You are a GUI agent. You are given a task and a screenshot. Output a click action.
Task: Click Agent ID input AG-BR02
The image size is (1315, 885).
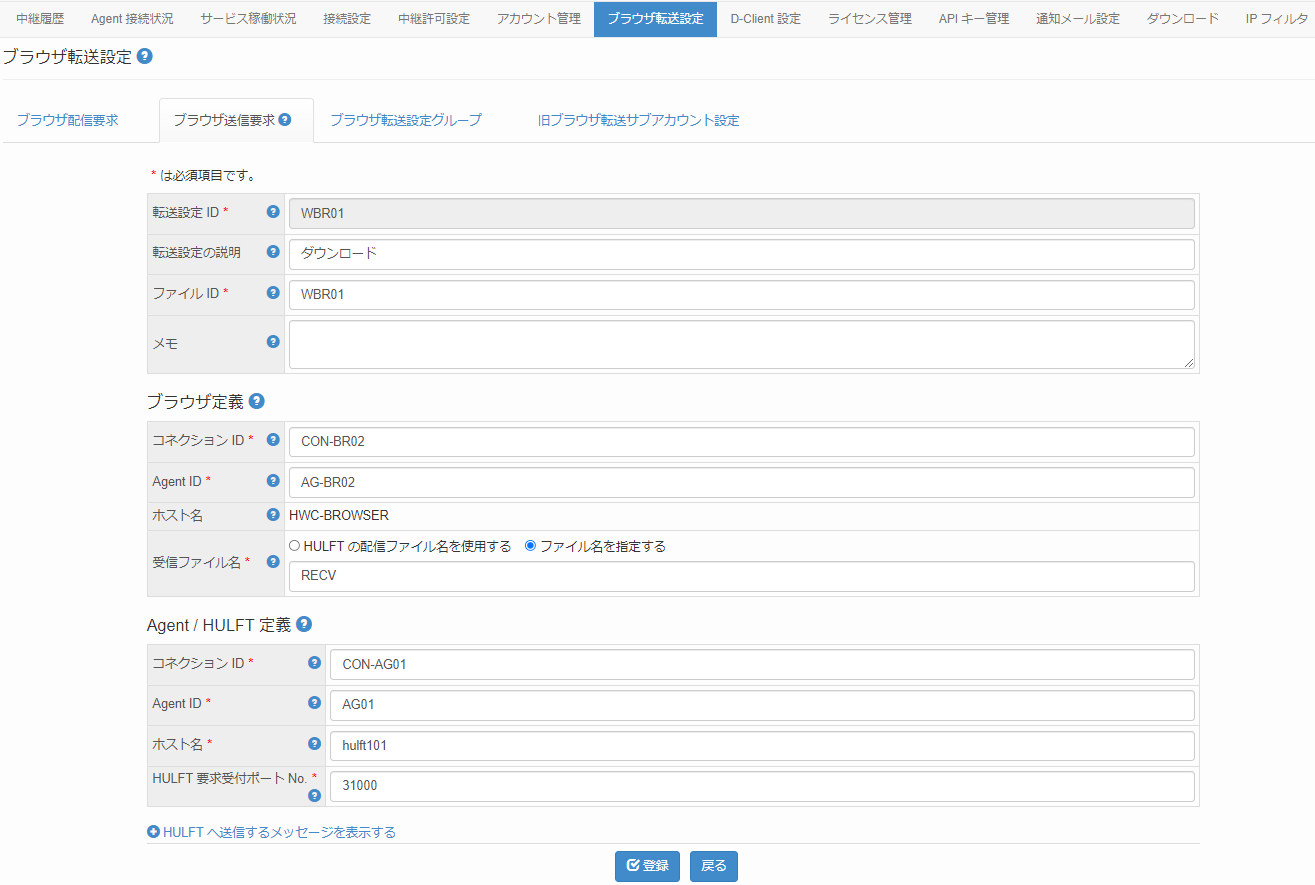[x=742, y=482]
